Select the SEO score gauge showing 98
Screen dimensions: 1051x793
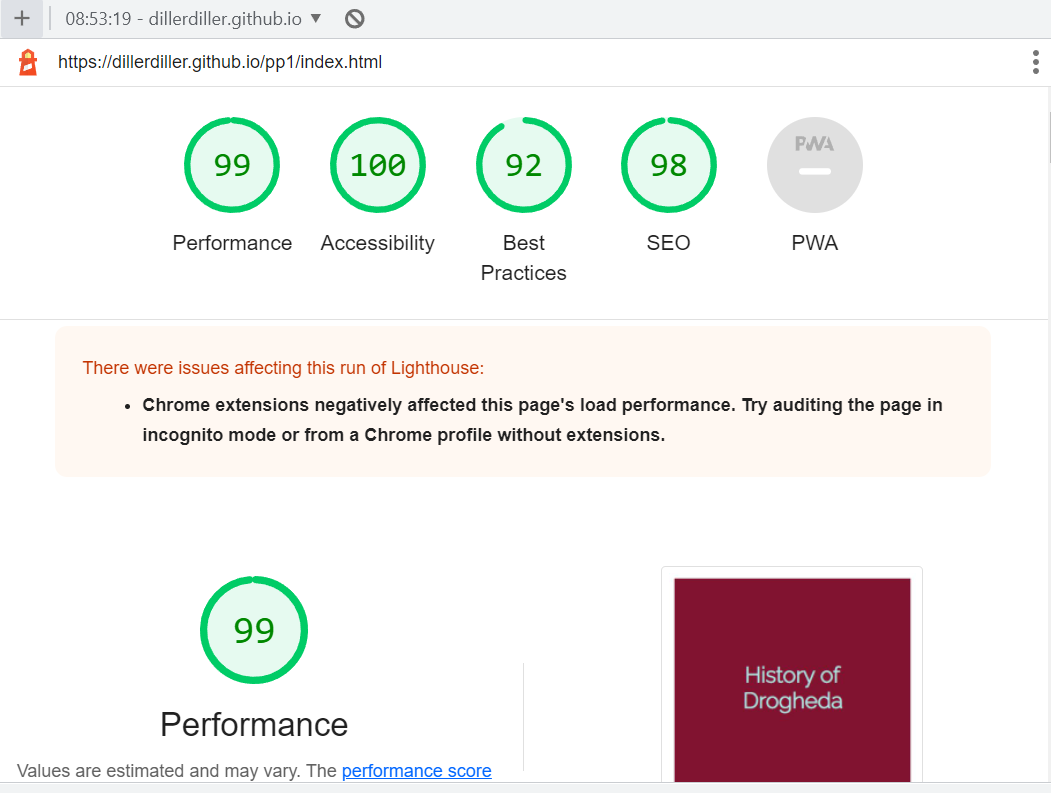[668, 165]
